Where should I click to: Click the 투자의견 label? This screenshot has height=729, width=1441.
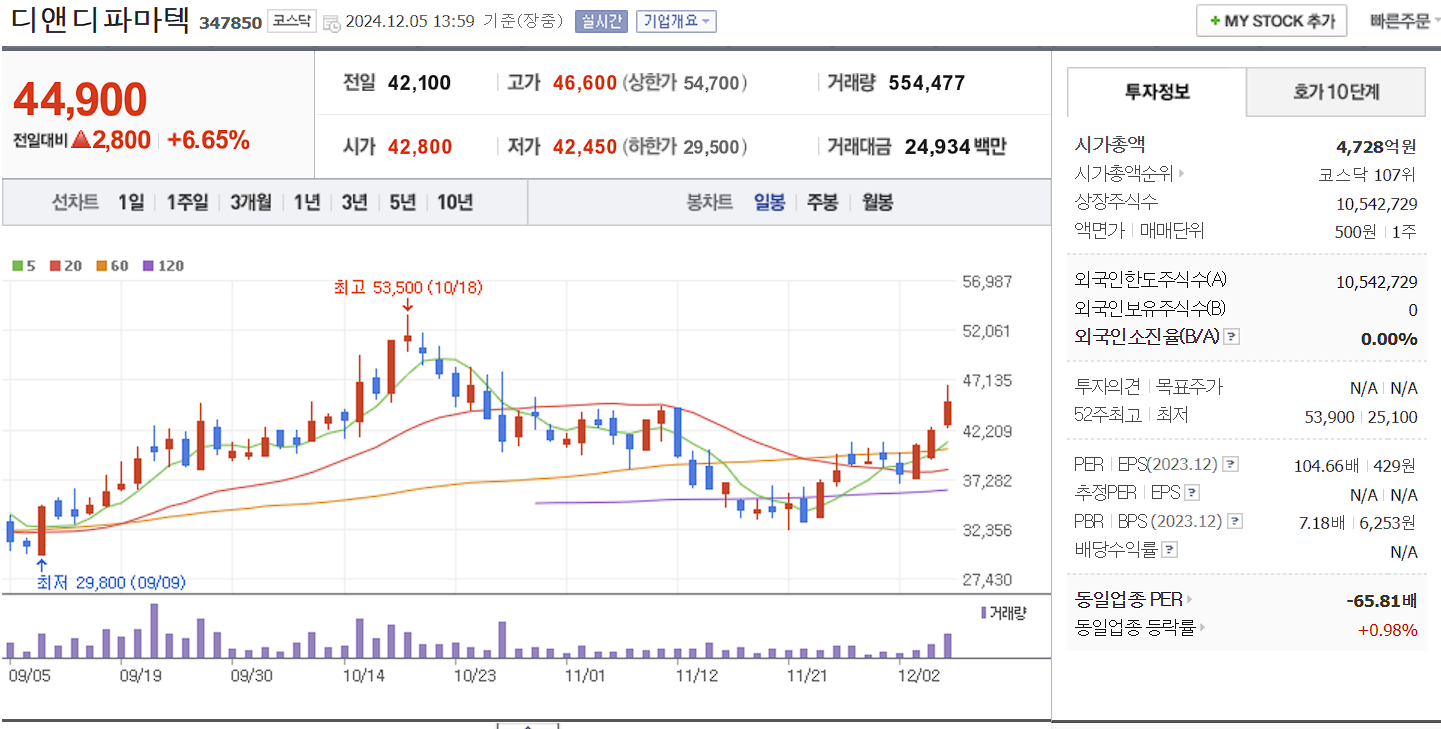coord(1107,386)
